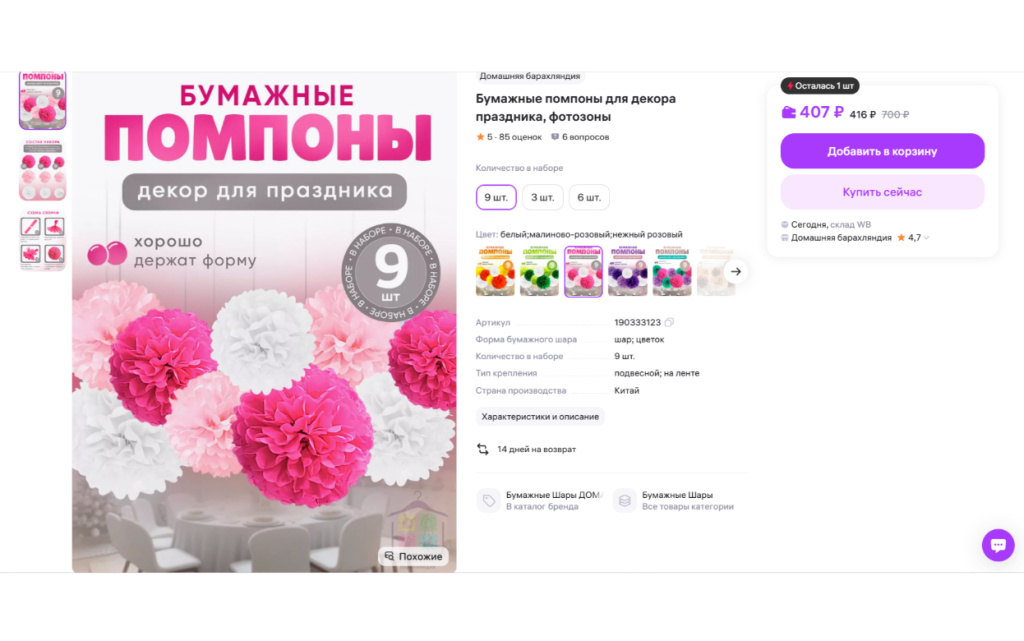The width and height of the screenshot is (1024, 641).
Task: Select the 9 шт. quantity option
Action: (496, 197)
